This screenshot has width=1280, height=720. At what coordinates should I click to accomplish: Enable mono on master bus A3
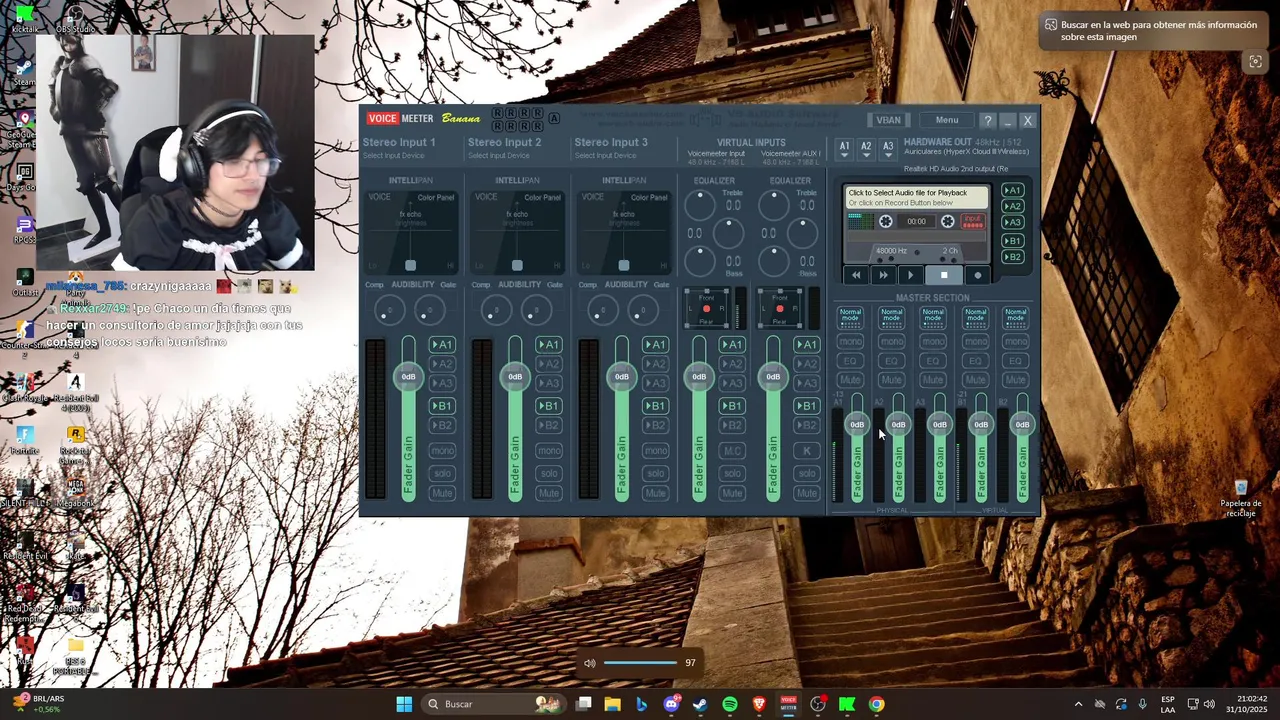click(933, 342)
